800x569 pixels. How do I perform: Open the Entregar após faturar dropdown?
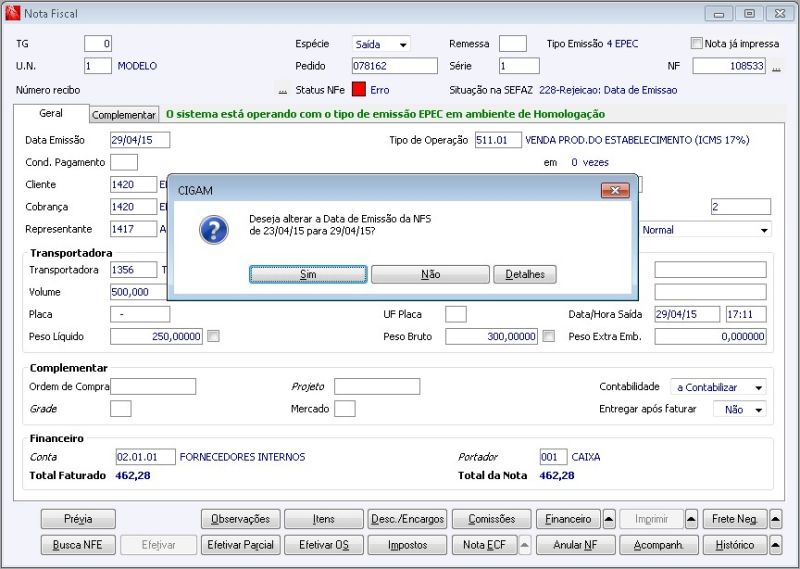(x=740, y=409)
